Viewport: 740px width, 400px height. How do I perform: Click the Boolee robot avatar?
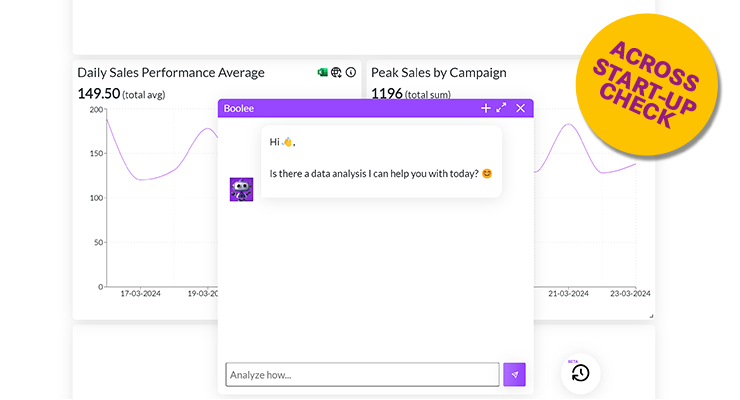point(241,189)
